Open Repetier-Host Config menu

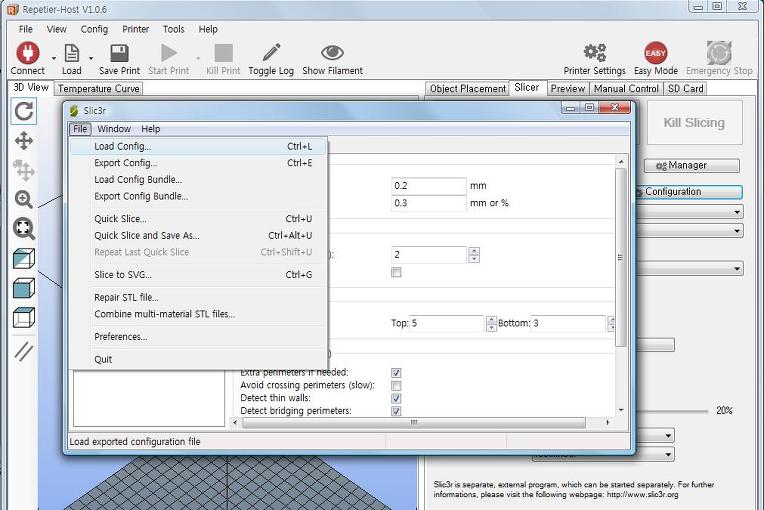(94, 29)
